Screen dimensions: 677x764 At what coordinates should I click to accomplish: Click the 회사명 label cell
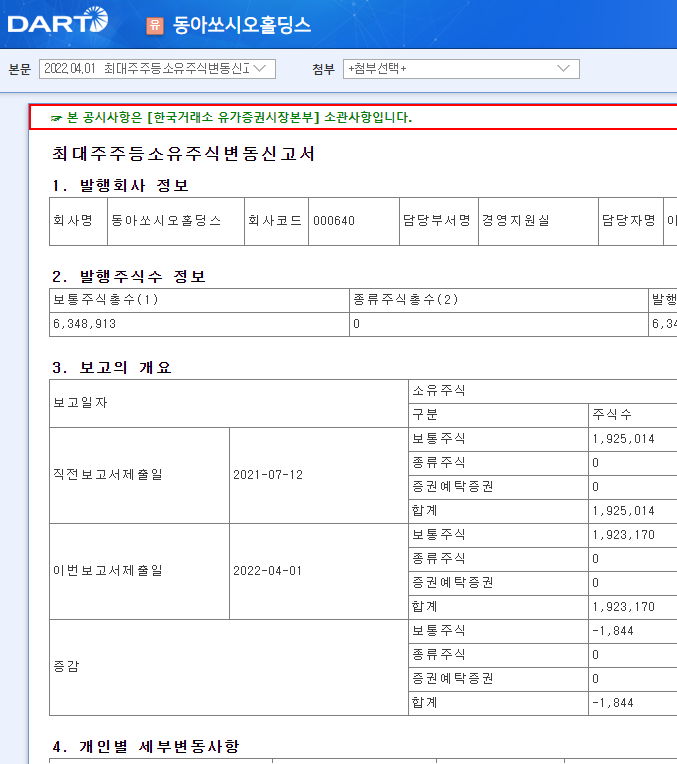pos(78,221)
